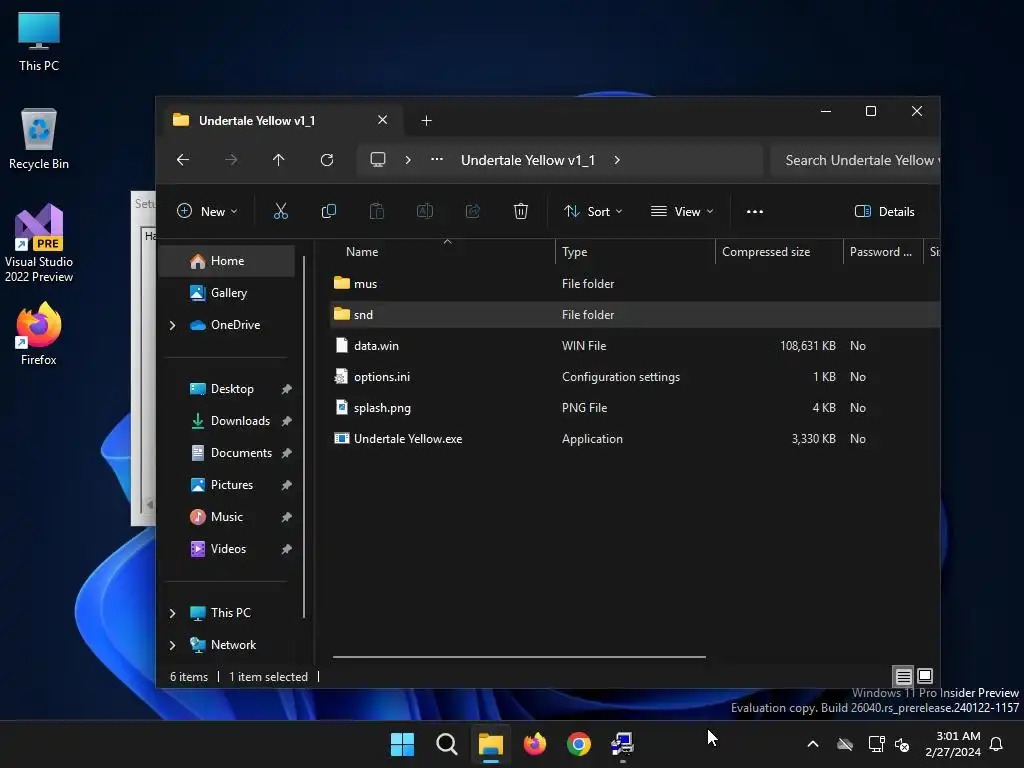The height and width of the screenshot is (768, 1024).
Task: Expand the This PC tree node
Action: (x=172, y=613)
